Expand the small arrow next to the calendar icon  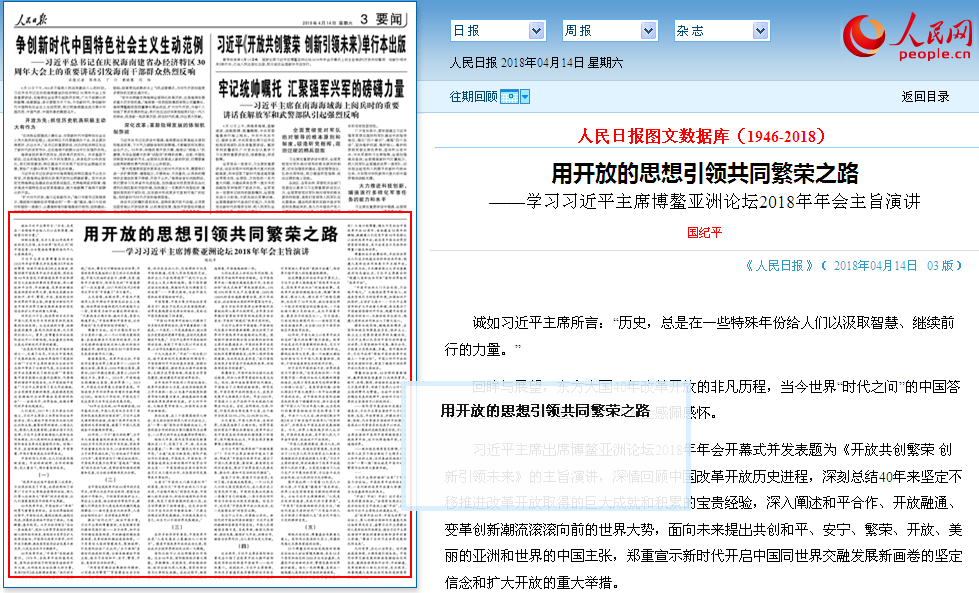525,97
